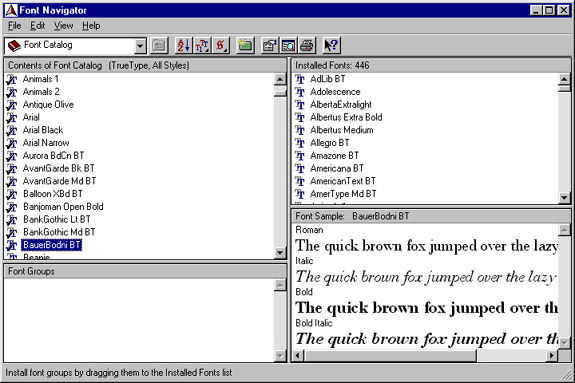The height and width of the screenshot is (383, 575).
Task: Click the checked font icon beside BankGothic Lt BT
Action: (x=12, y=220)
